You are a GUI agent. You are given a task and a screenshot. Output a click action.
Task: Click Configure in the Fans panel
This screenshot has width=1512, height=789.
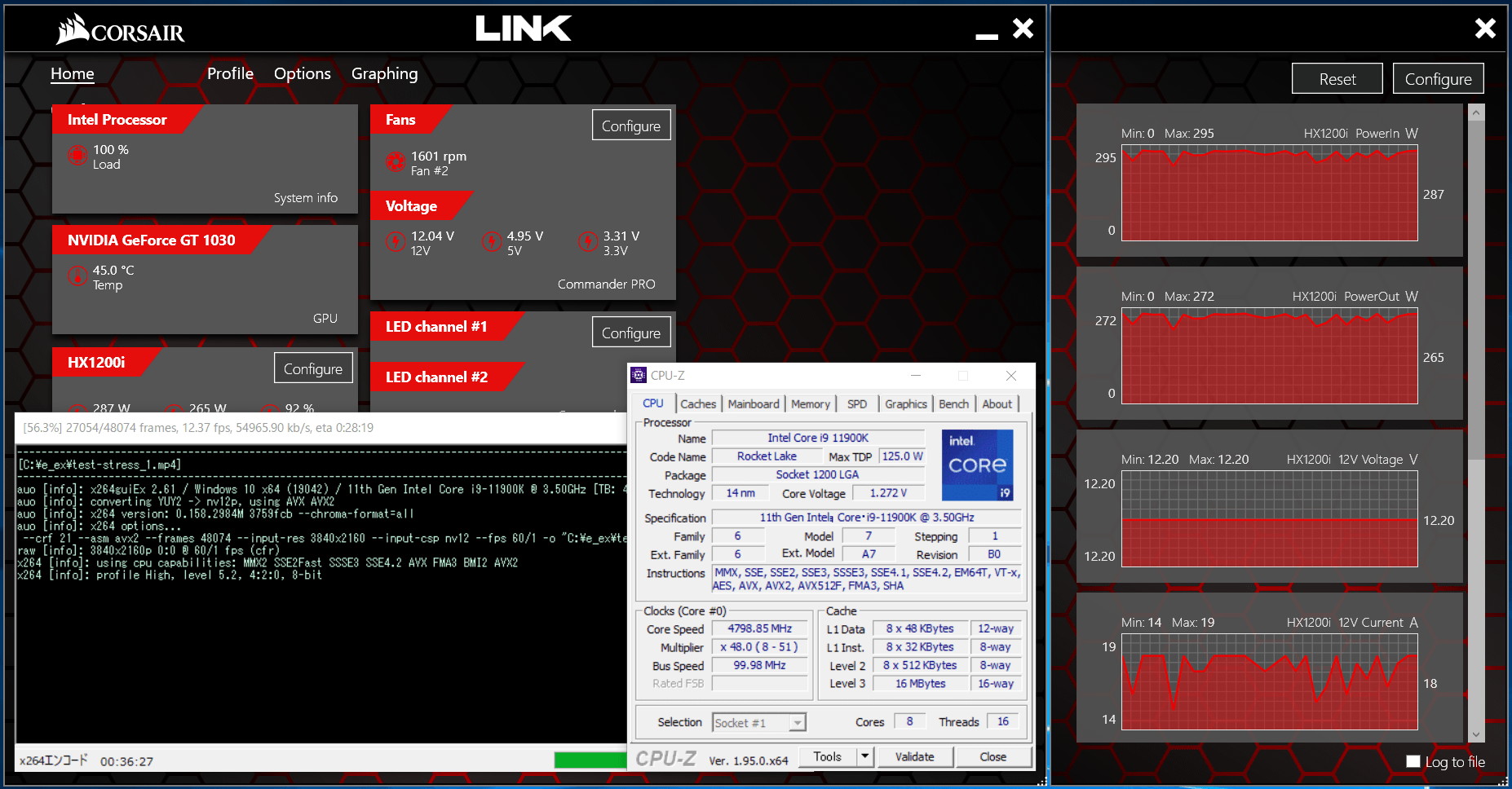coord(631,126)
